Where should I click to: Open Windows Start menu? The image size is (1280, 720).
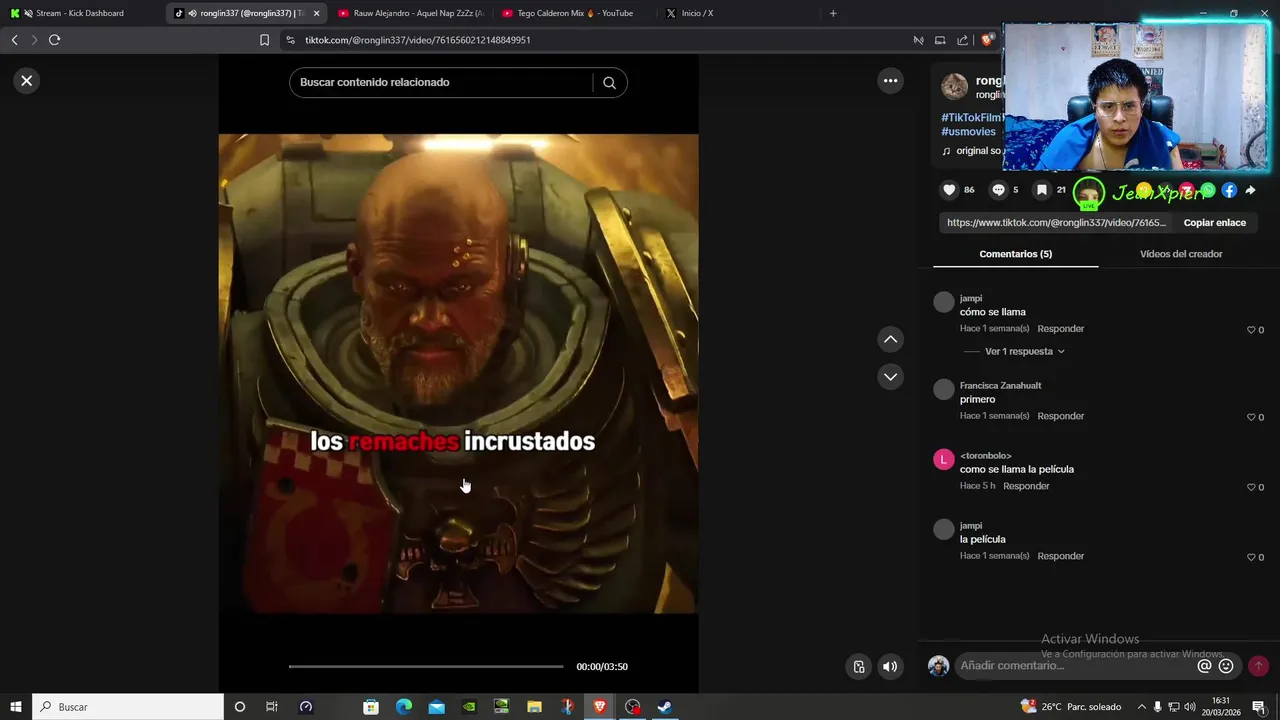pyautogui.click(x=15, y=707)
